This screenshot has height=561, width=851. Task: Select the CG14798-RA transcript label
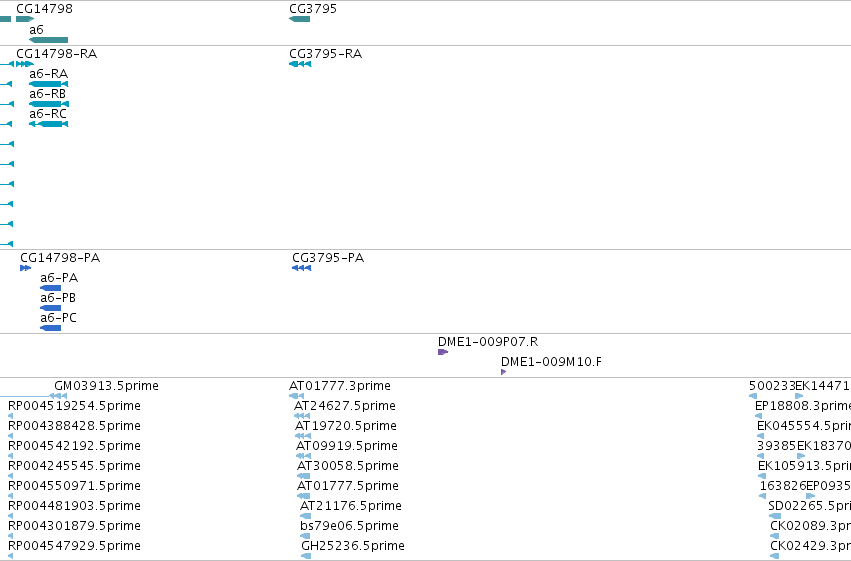tap(56, 54)
